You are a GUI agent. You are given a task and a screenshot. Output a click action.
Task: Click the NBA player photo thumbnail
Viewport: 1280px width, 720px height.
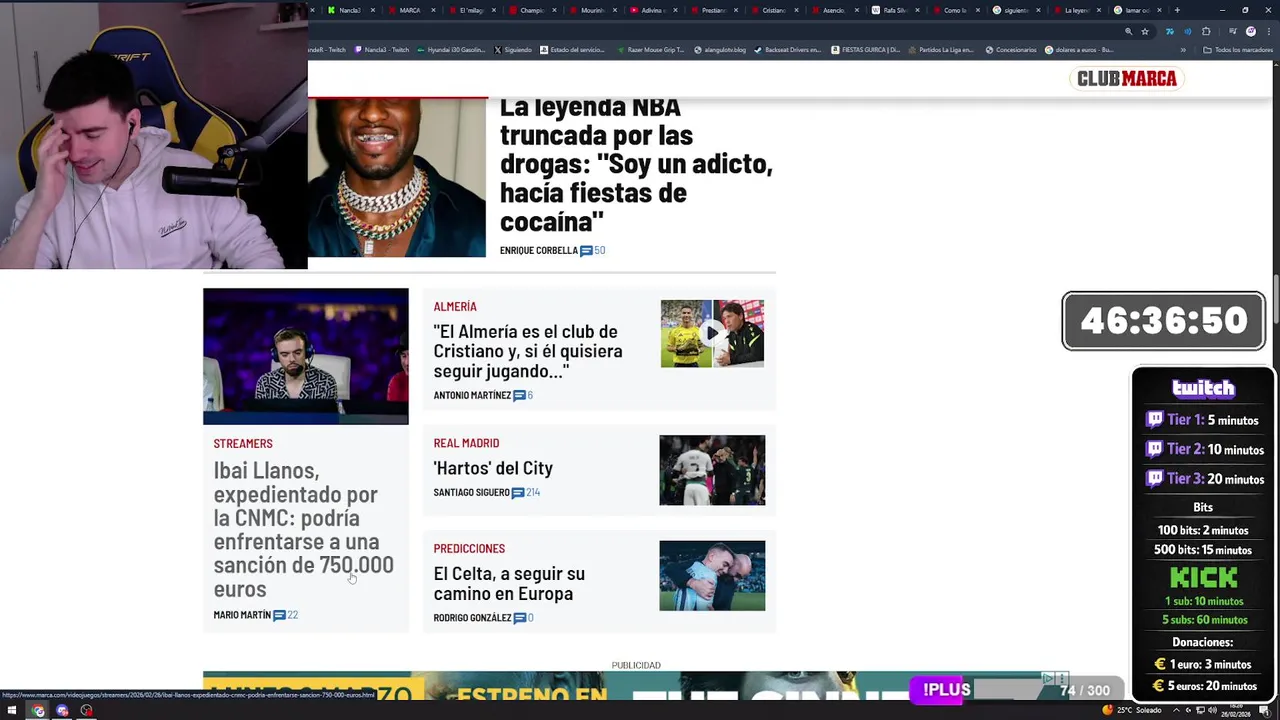(x=397, y=177)
